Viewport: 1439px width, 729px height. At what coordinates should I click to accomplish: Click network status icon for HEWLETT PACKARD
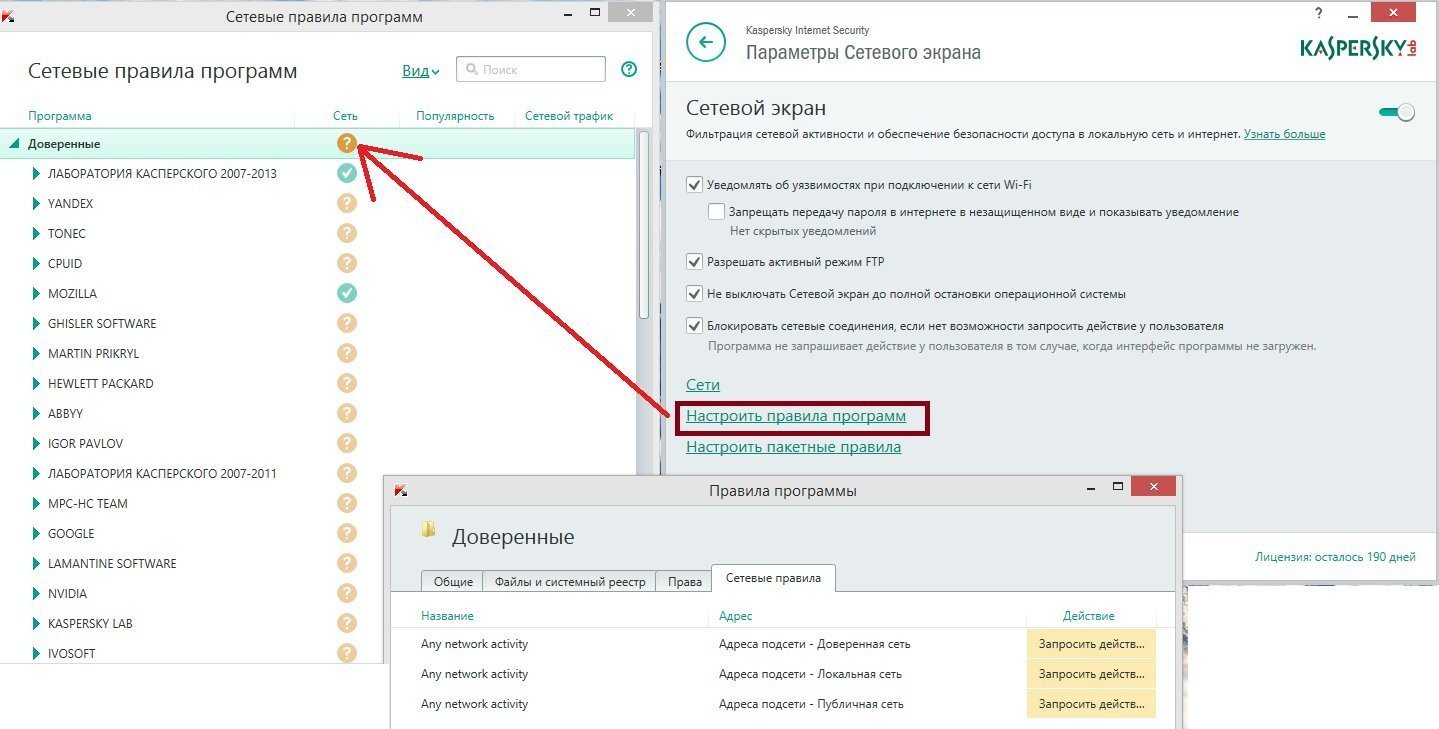click(346, 383)
